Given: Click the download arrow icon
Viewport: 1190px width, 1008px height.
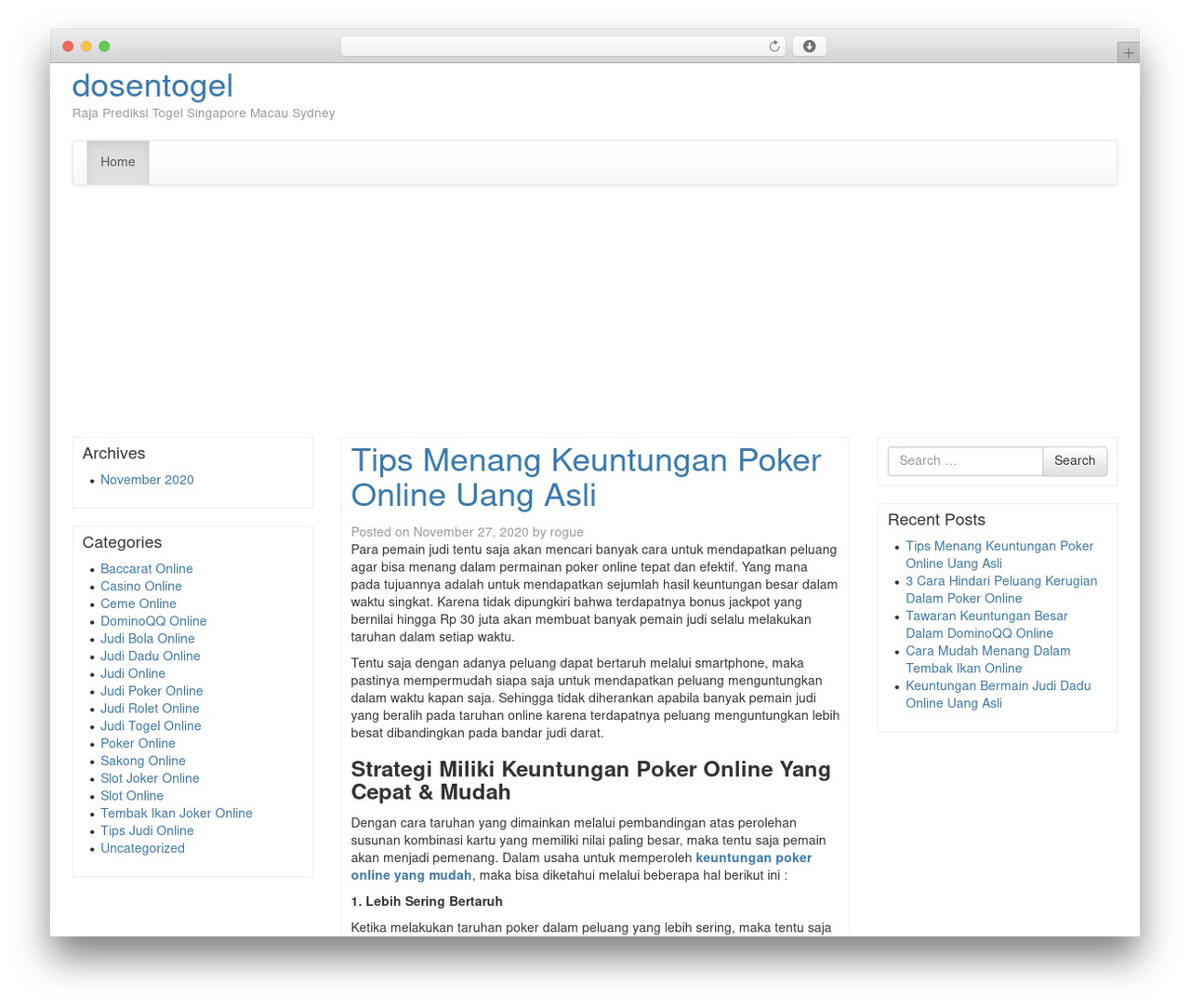Looking at the screenshot, I should (x=809, y=46).
